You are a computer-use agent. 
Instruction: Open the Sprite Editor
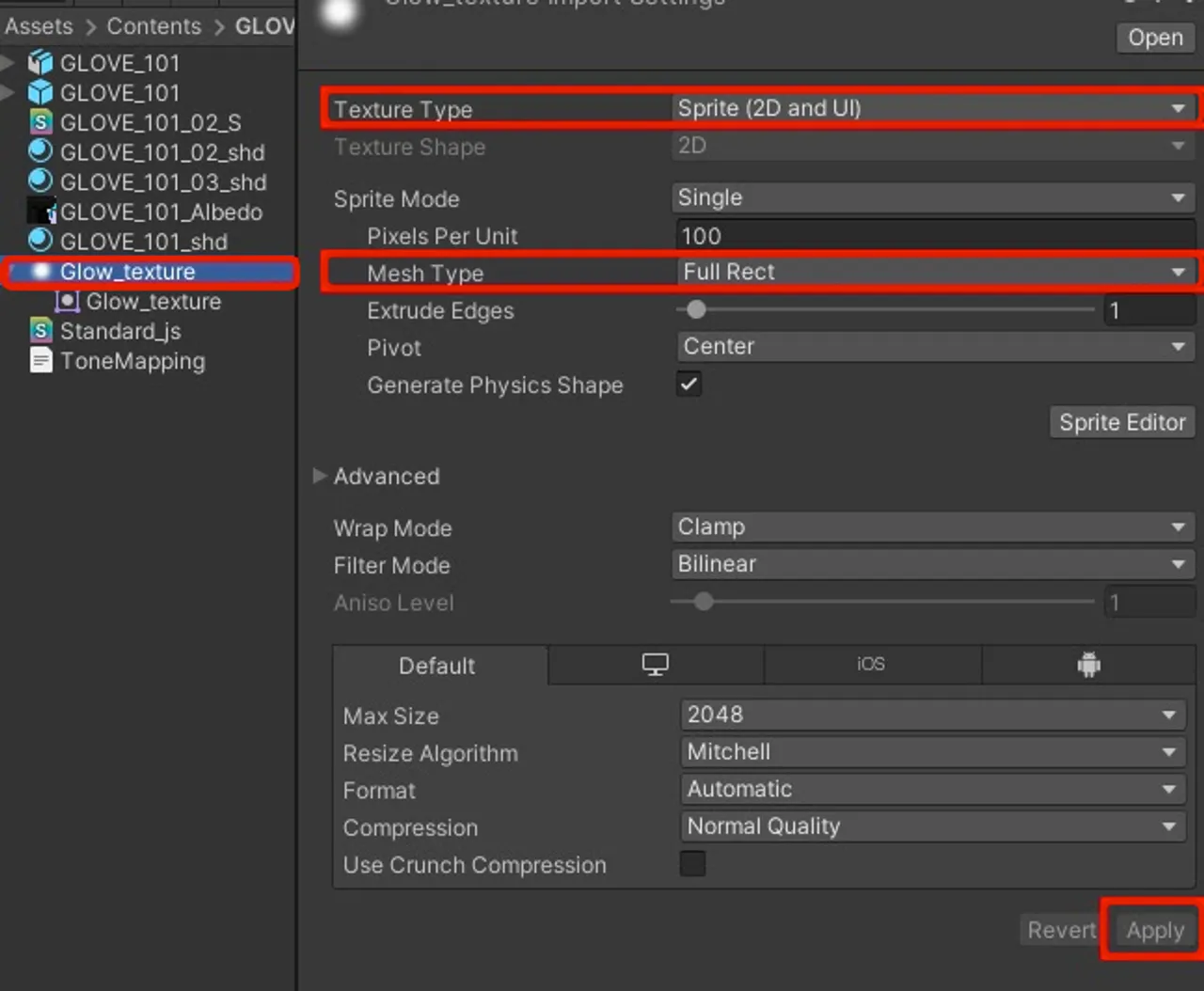pyautogui.click(x=1121, y=421)
